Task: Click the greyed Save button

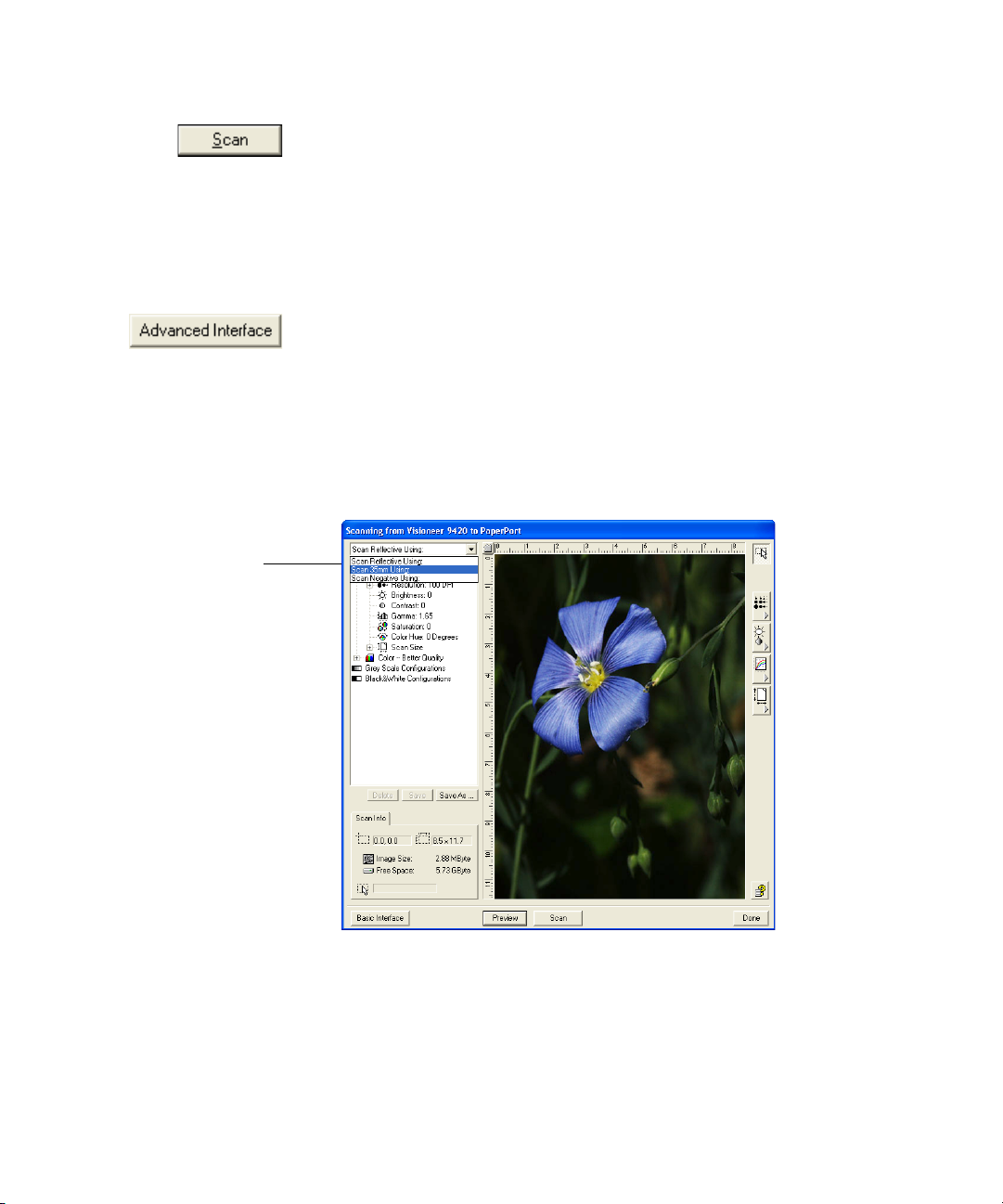Action: click(x=418, y=796)
